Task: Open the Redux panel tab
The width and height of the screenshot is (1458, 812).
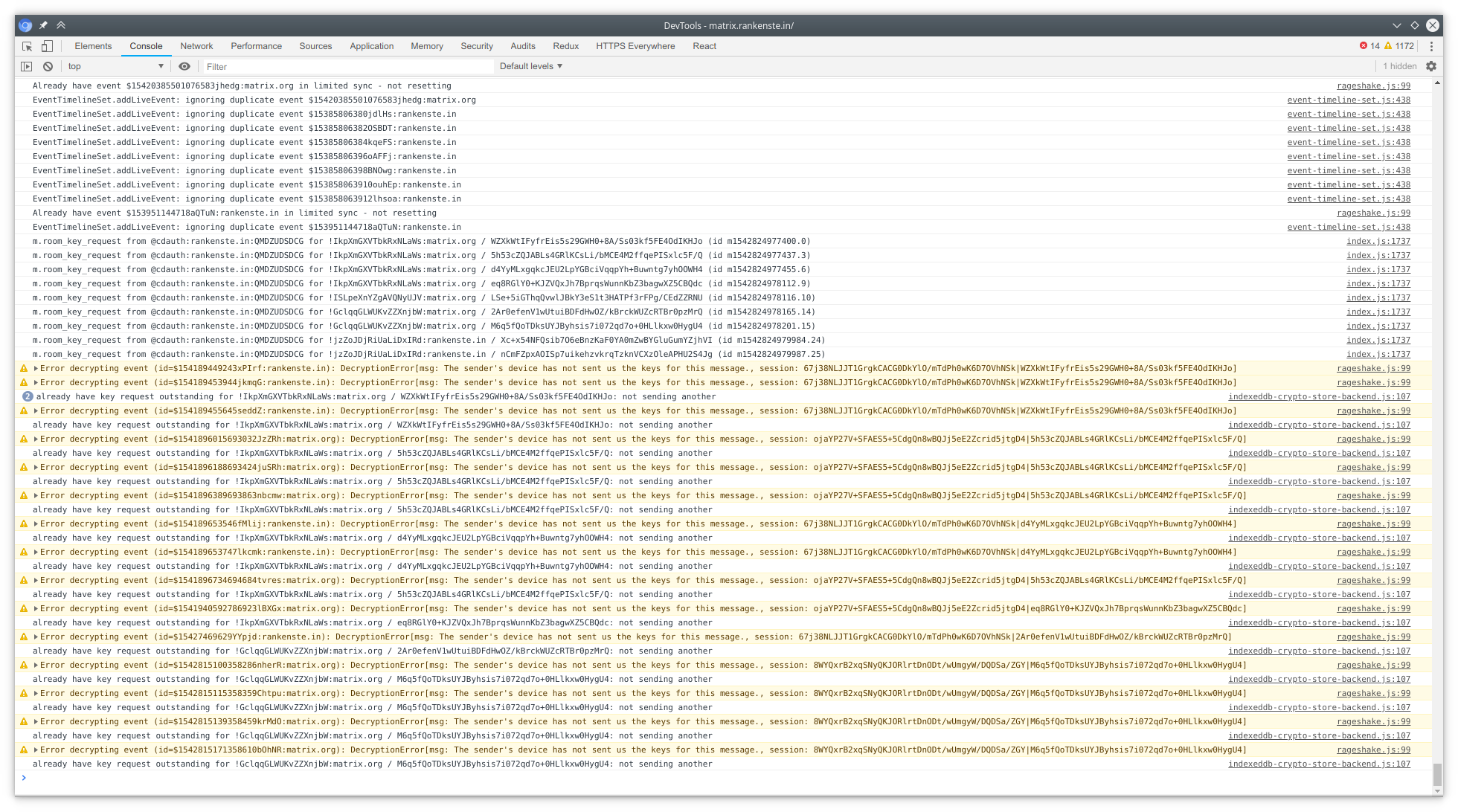Action: click(565, 45)
